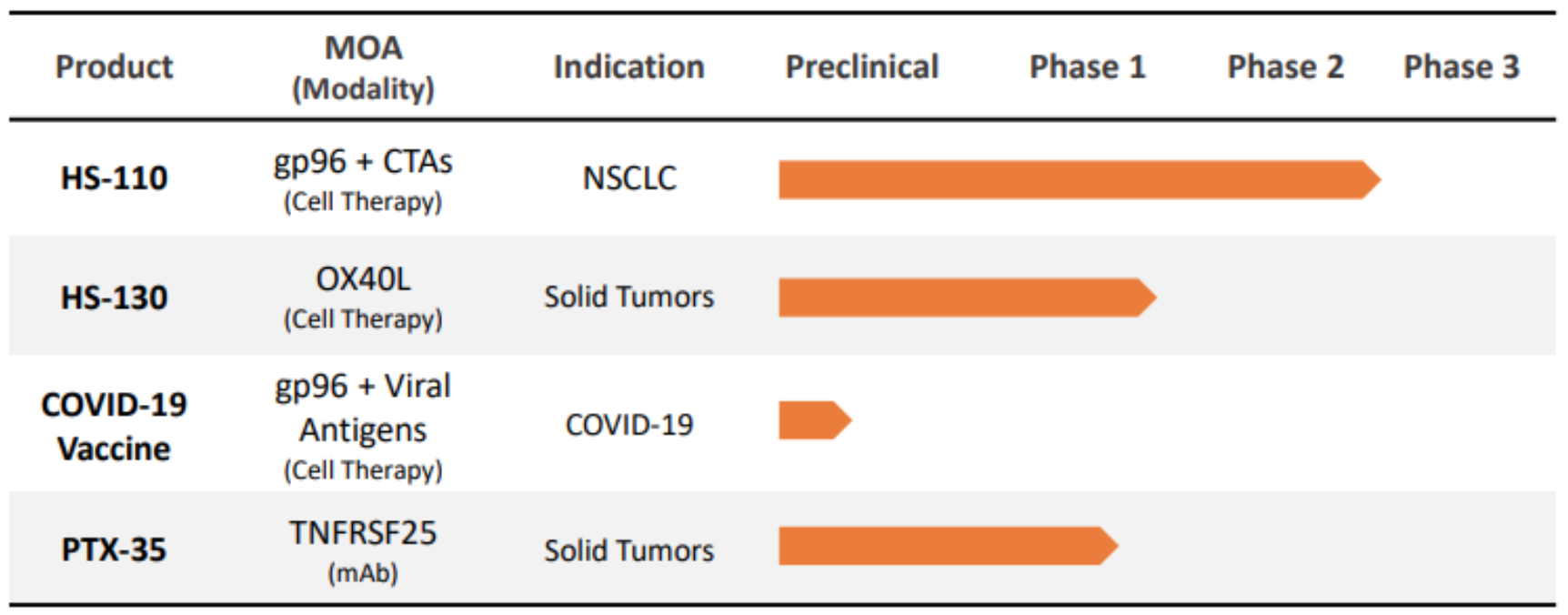Image resolution: width=1568 pixels, height=615 pixels.
Task: Open the PTX-35 product name
Action: (114, 549)
